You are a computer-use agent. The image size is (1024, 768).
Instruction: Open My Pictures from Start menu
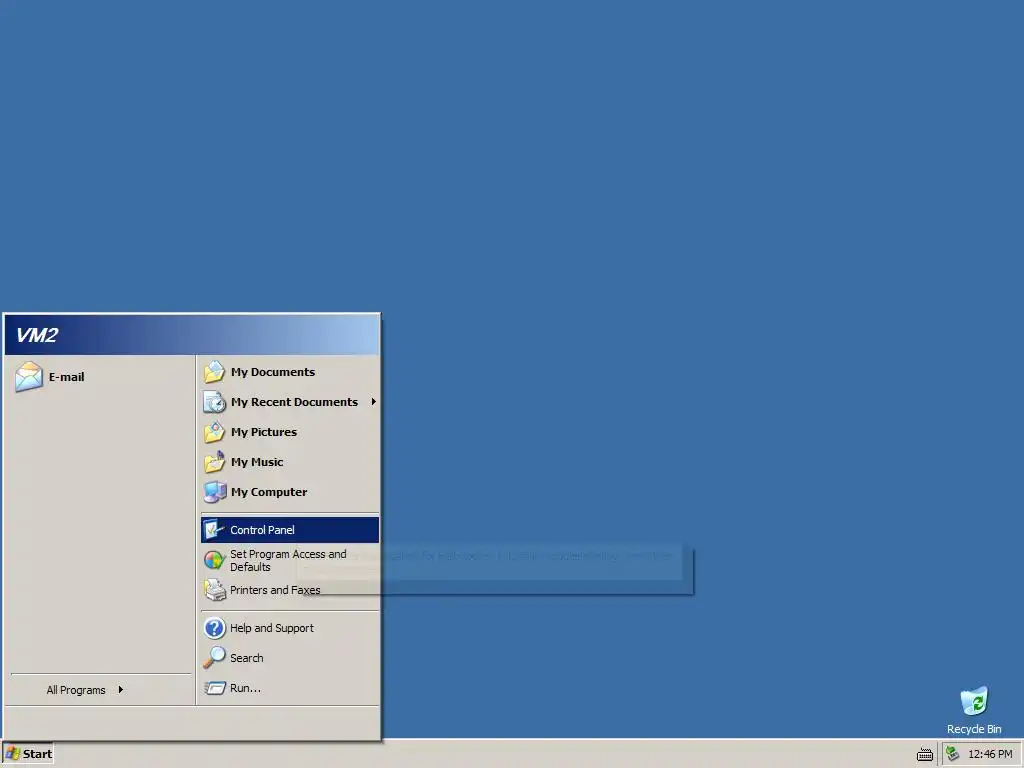290,432
